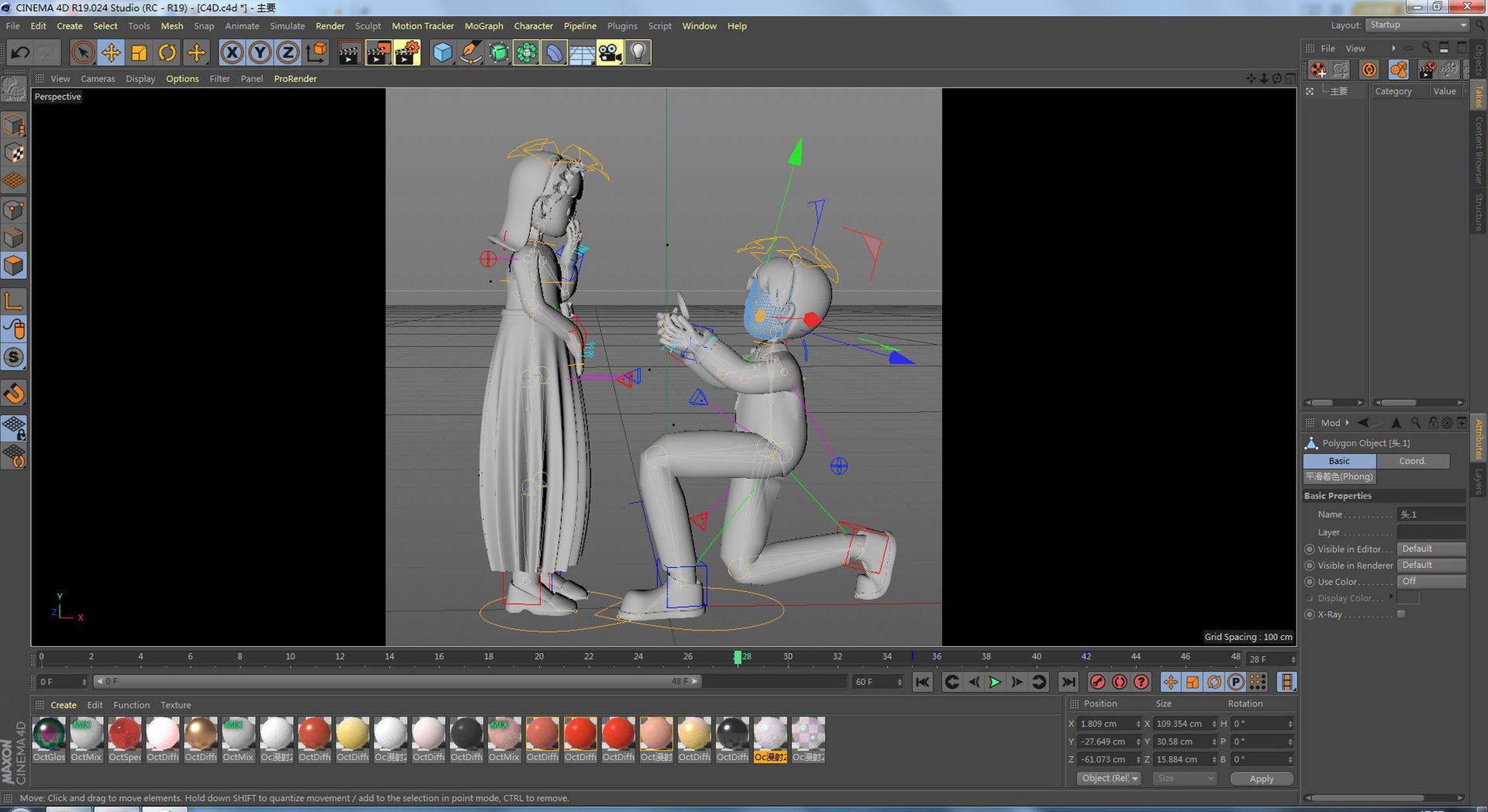Image resolution: width=1488 pixels, height=812 pixels.
Task: Open the Spline Pen tool
Action: [x=470, y=53]
